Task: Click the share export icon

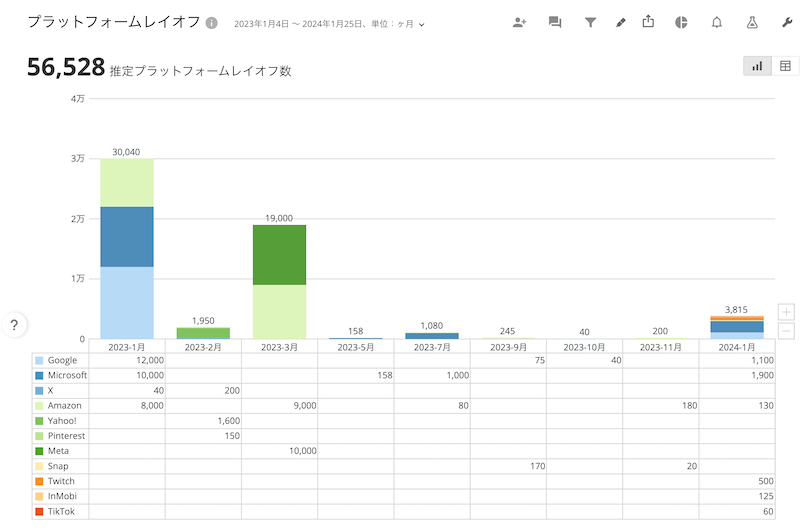Action: pos(648,21)
